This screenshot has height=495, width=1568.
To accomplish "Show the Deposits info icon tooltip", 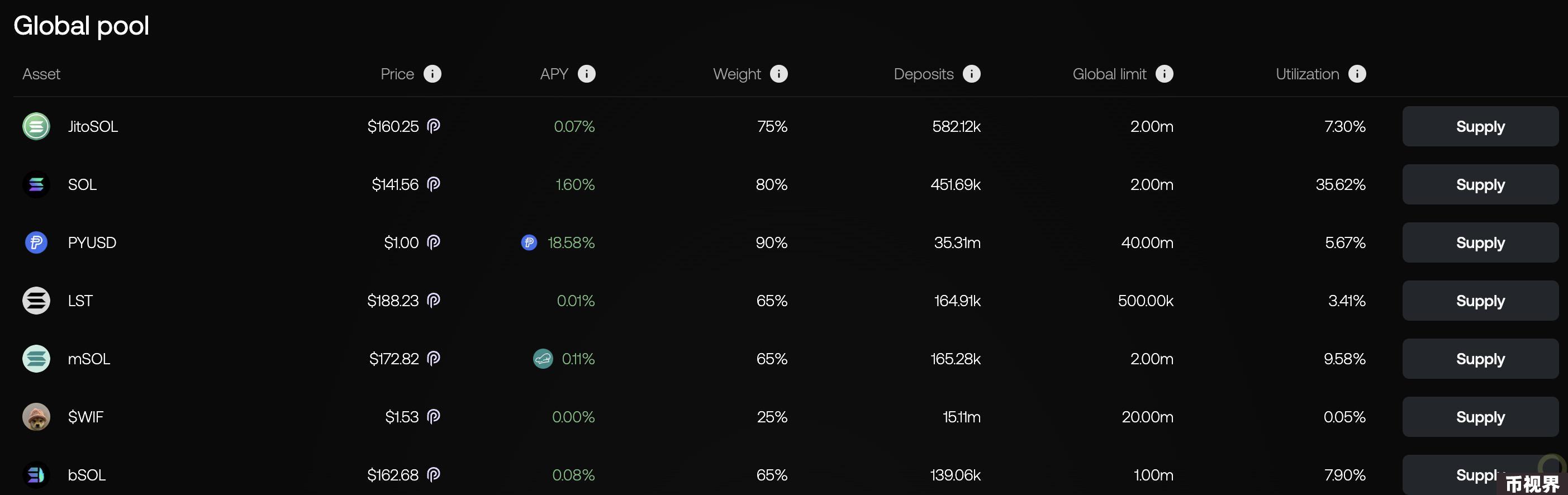I will [x=972, y=74].
